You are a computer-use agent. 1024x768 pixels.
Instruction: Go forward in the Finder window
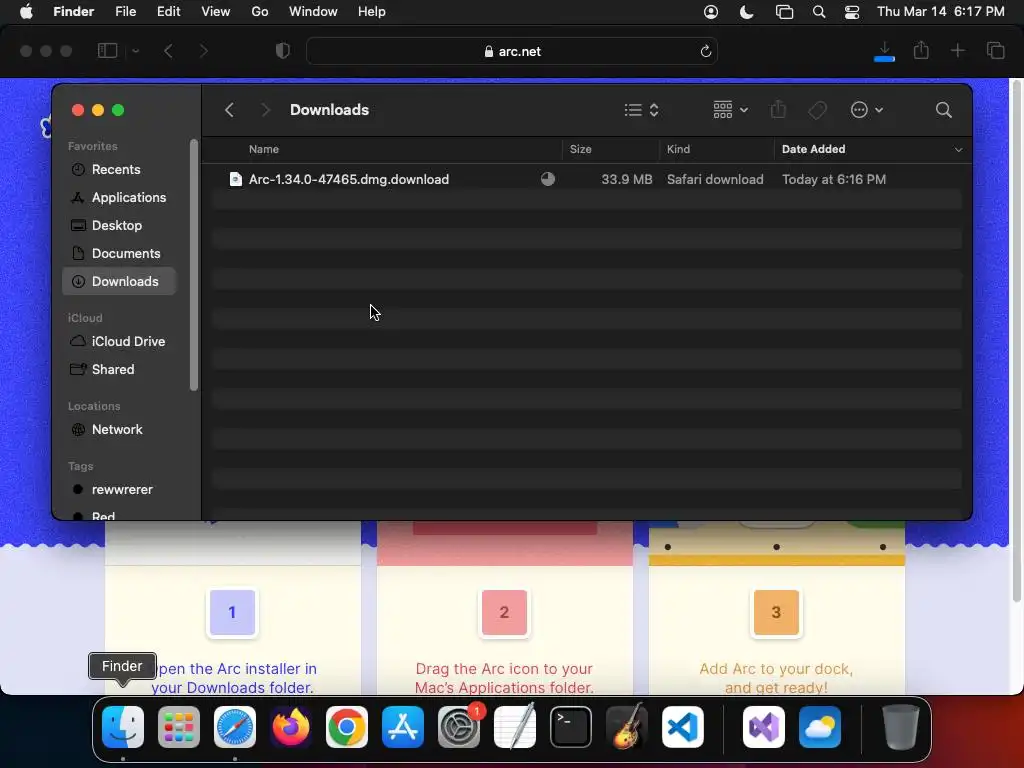click(265, 110)
